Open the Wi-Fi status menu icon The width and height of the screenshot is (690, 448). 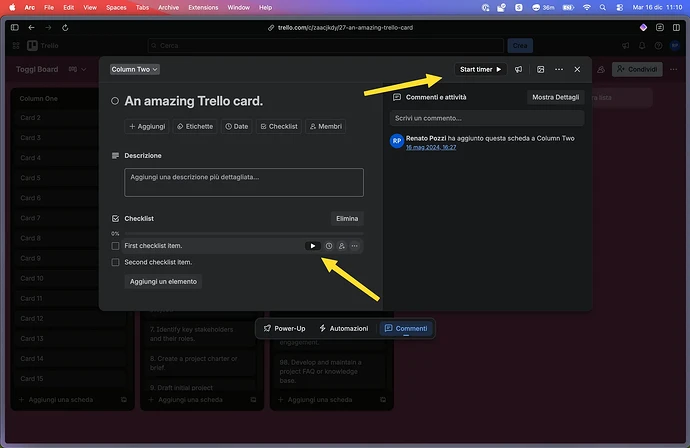(587, 7)
